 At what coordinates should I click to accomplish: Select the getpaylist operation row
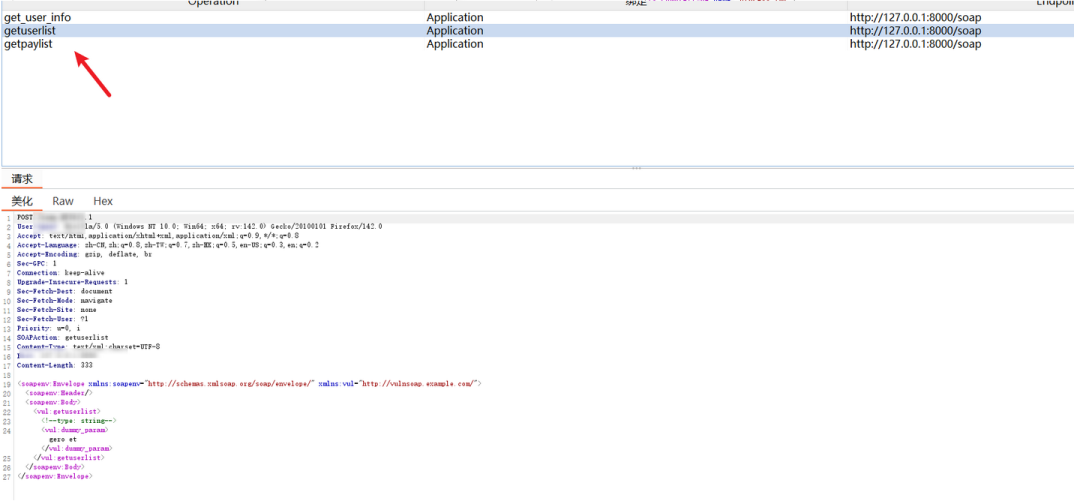(28, 44)
